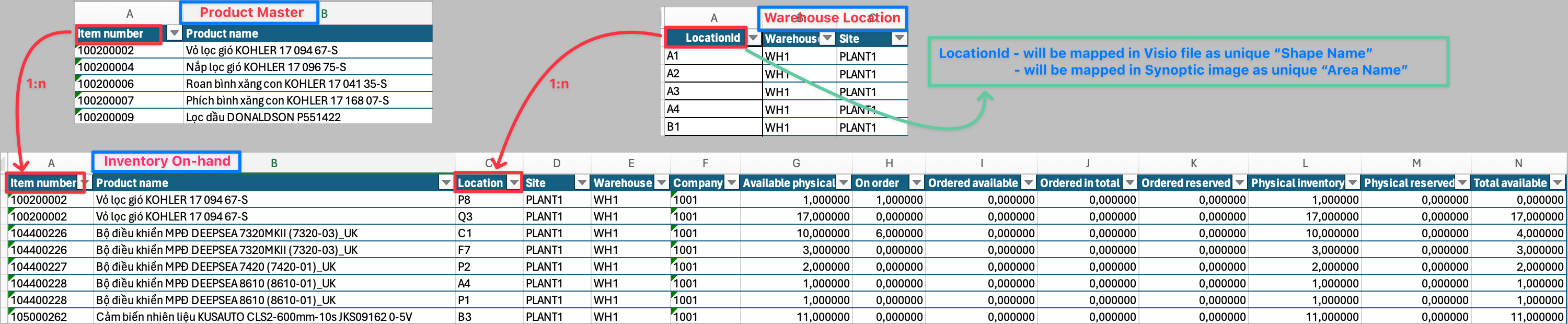Open Ordered in total filter dropdown
This screenshot has height=324, width=1568.
[1129, 183]
